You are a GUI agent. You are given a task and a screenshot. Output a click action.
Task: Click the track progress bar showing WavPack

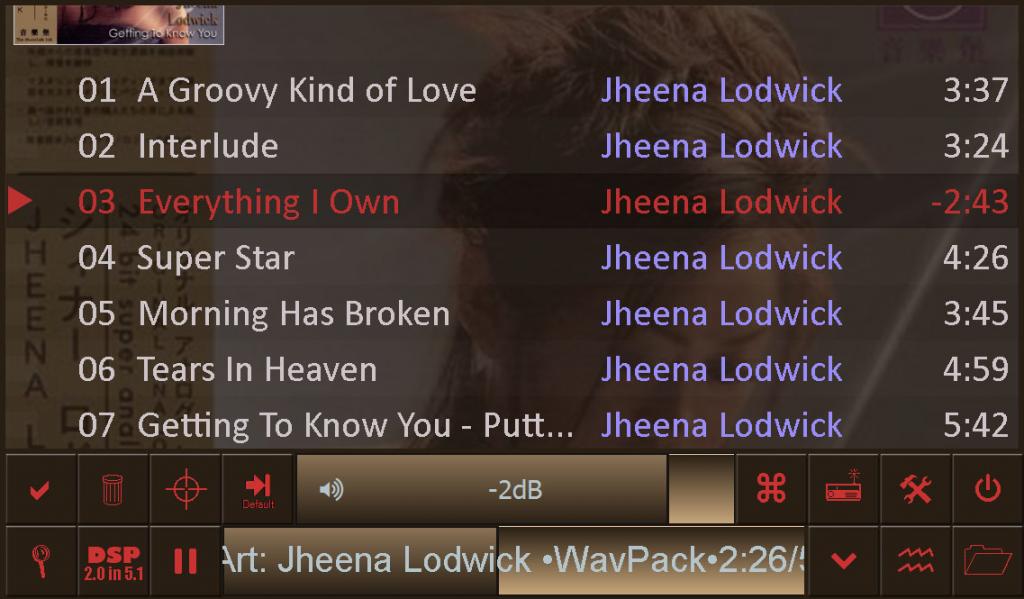pos(514,561)
